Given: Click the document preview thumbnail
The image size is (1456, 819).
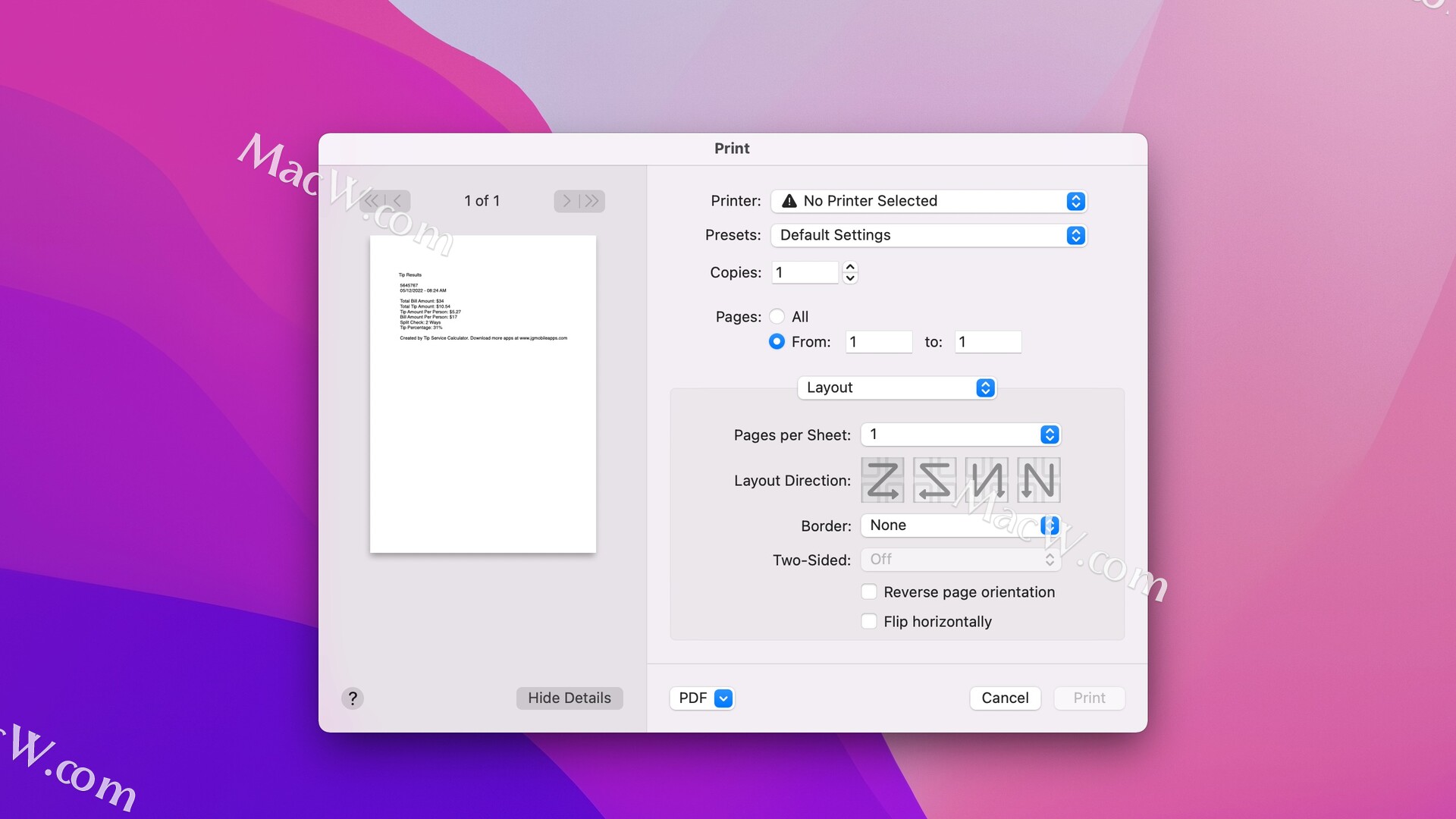Looking at the screenshot, I should tap(483, 394).
